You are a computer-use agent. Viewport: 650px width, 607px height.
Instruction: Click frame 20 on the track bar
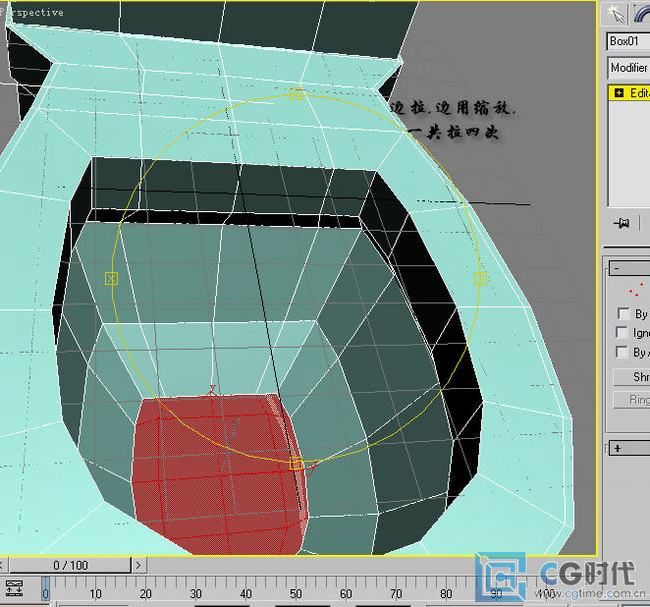click(146, 594)
